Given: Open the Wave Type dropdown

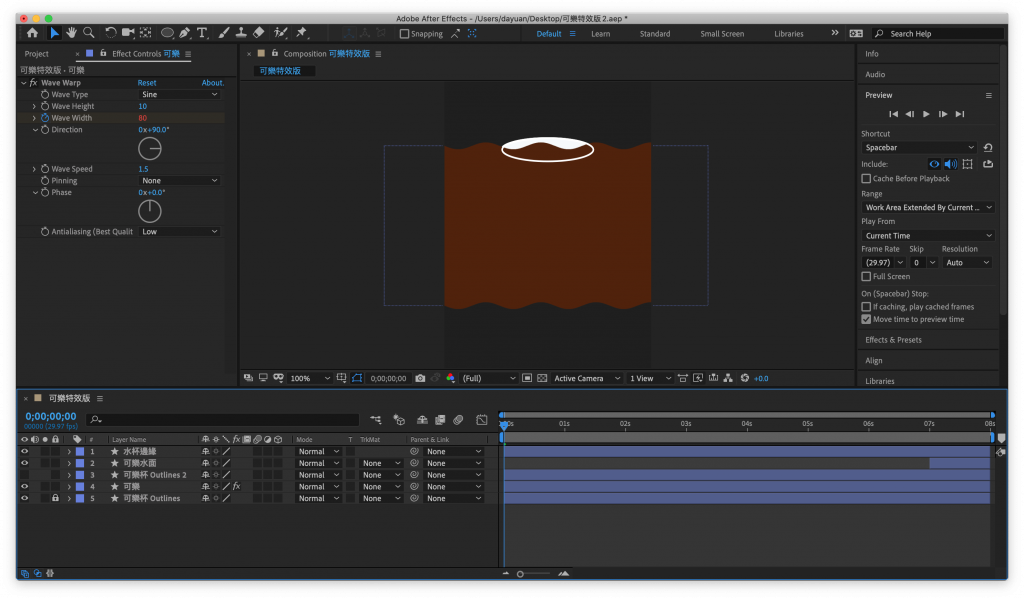Looking at the screenshot, I should tap(178, 94).
